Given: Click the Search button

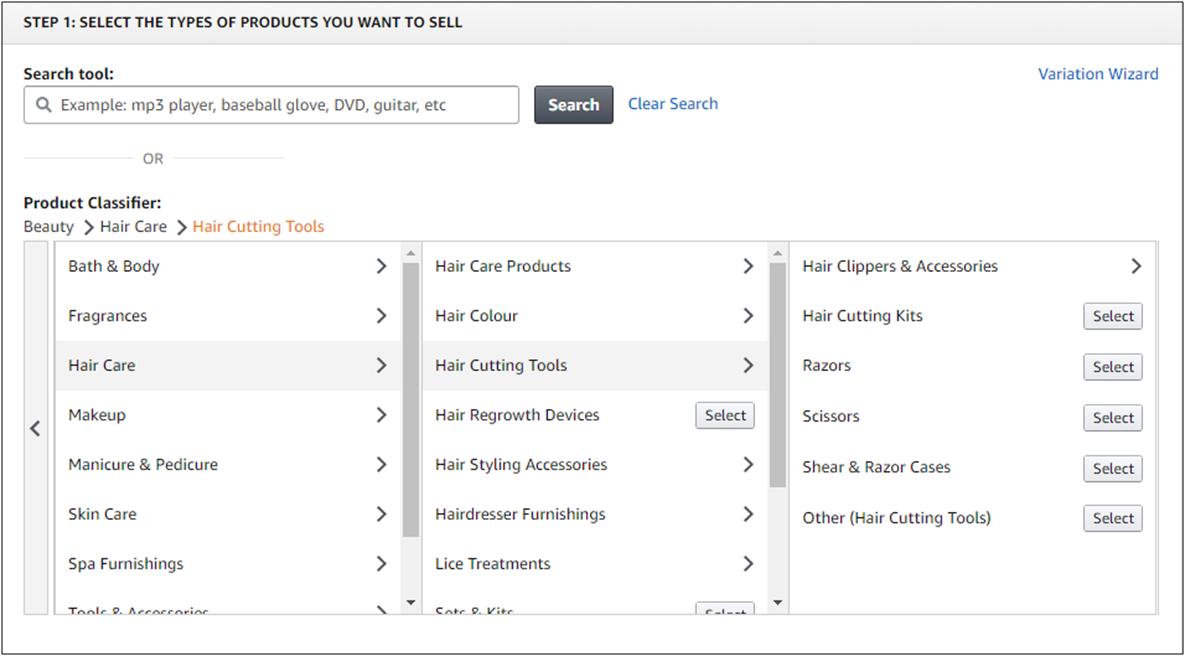Looking at the screenshot, I should [573, 105].
